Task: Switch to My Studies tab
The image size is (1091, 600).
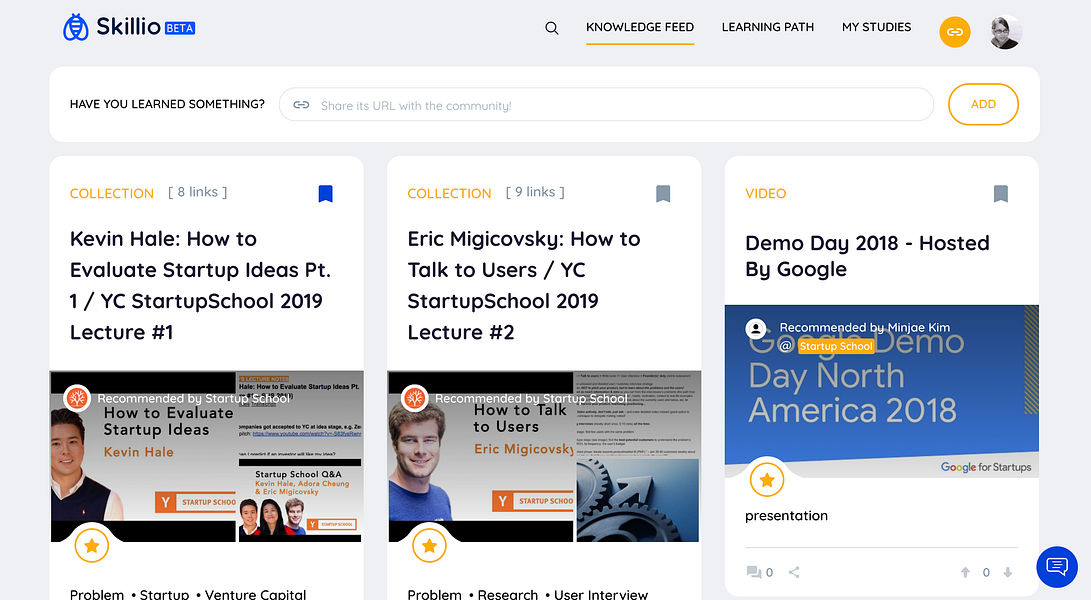Action: (x=876, y=27)
